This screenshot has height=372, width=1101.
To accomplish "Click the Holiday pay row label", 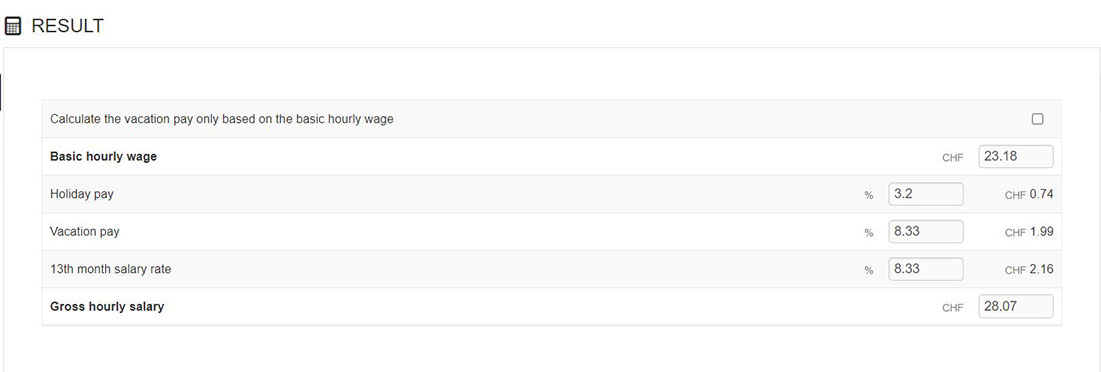I will tap(81, 194).
